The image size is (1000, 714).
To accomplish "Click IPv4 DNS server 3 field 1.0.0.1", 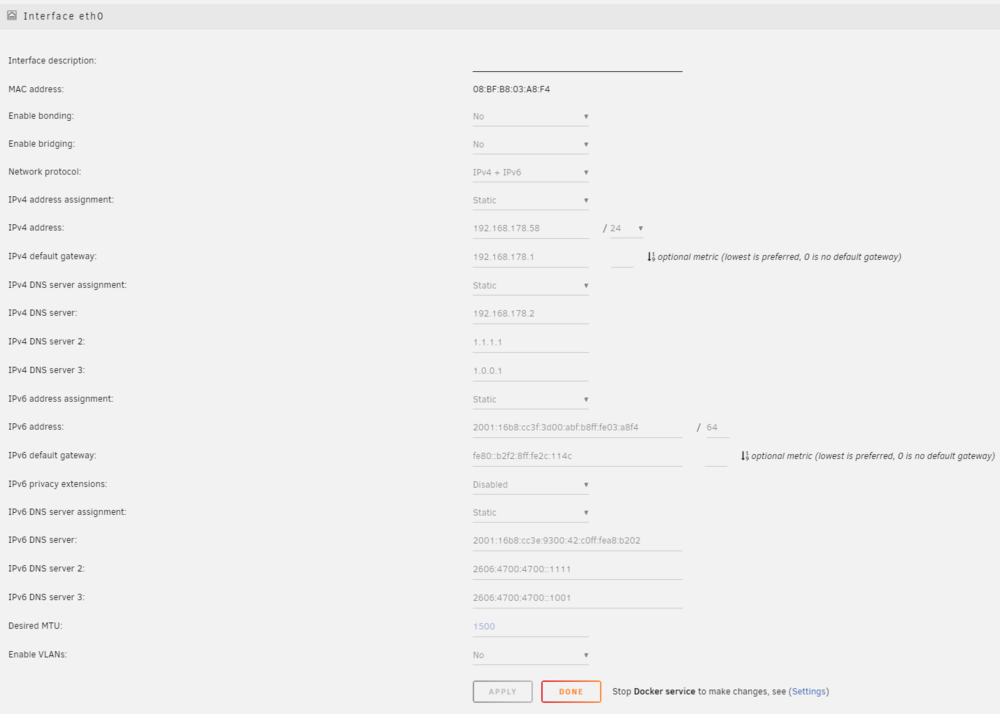I will (x=531, y=372).
